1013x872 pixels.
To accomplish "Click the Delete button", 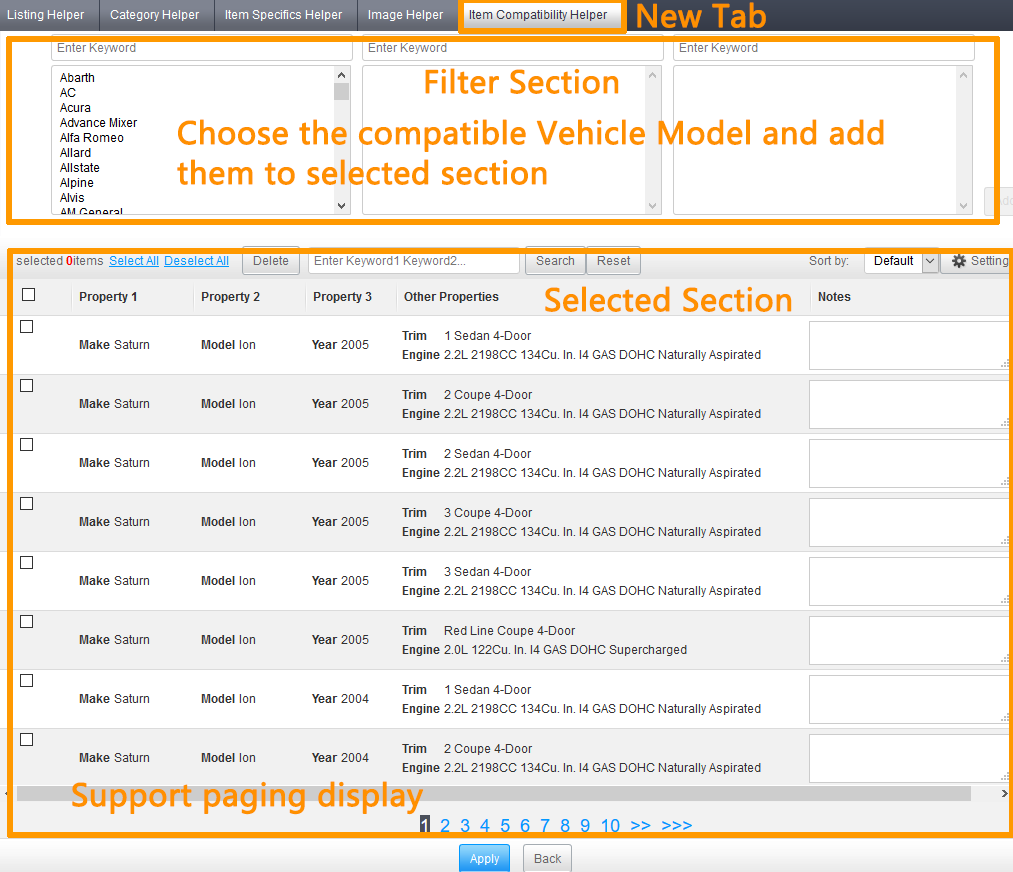I will [x=271, y=261].
